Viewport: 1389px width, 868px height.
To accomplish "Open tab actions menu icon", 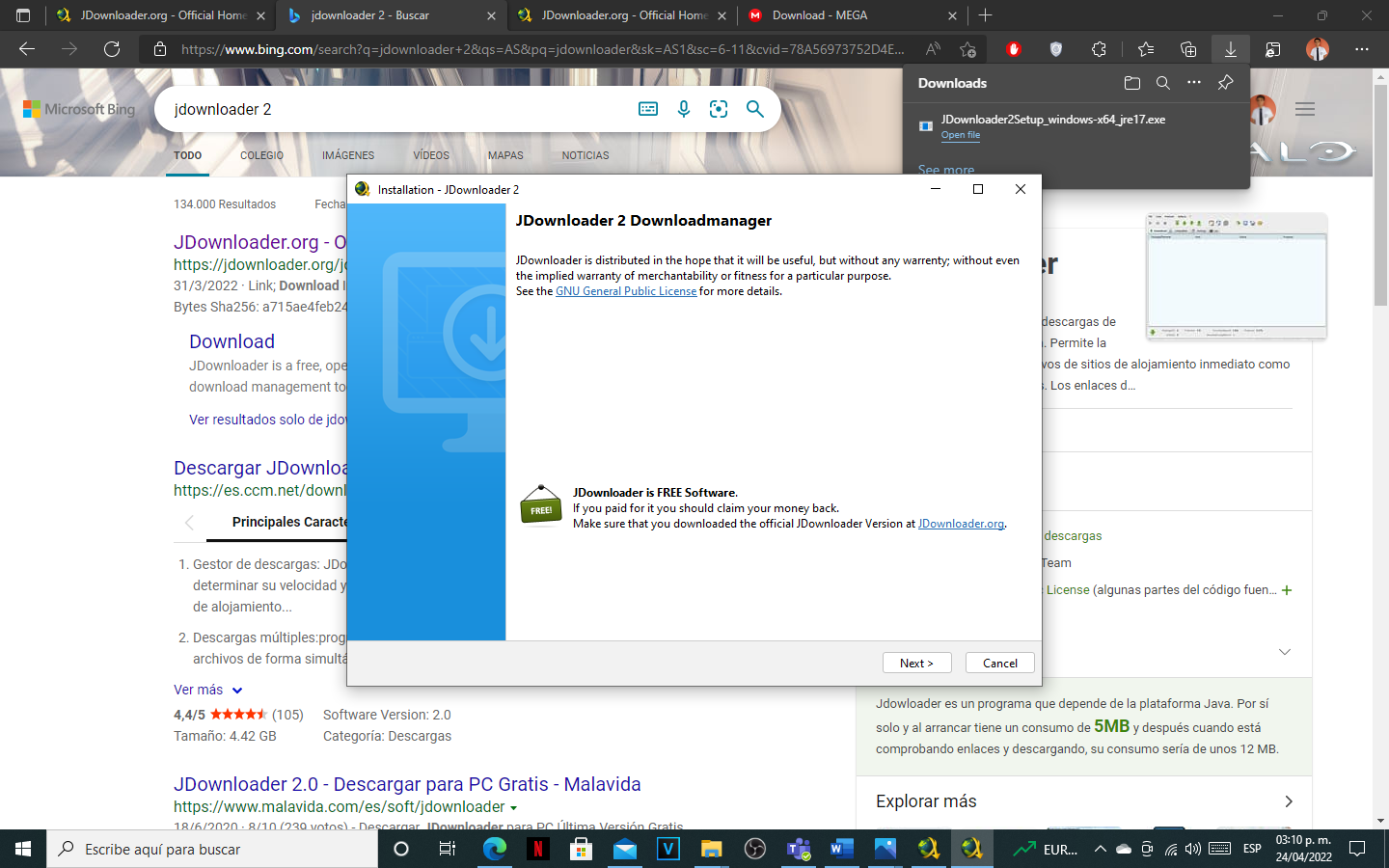I will click(23, 15).
